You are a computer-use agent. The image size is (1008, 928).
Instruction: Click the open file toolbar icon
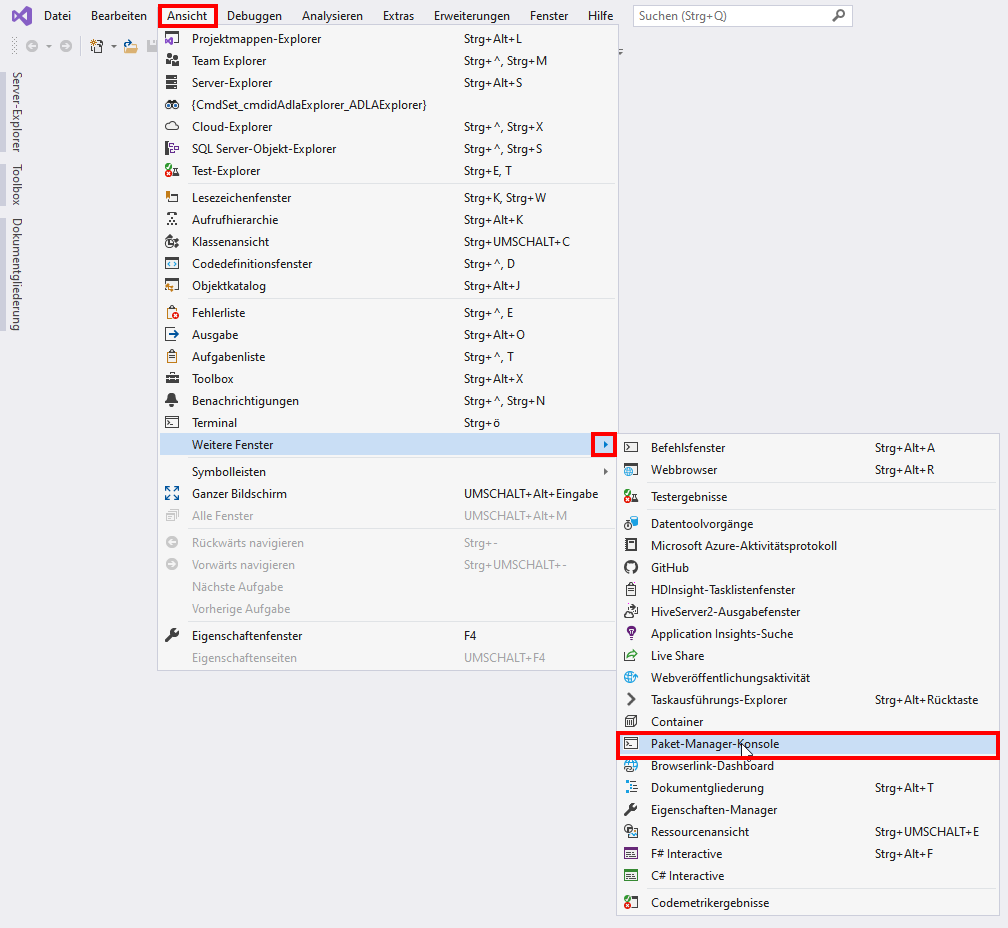pyautogui.click(x=130, y=46)
